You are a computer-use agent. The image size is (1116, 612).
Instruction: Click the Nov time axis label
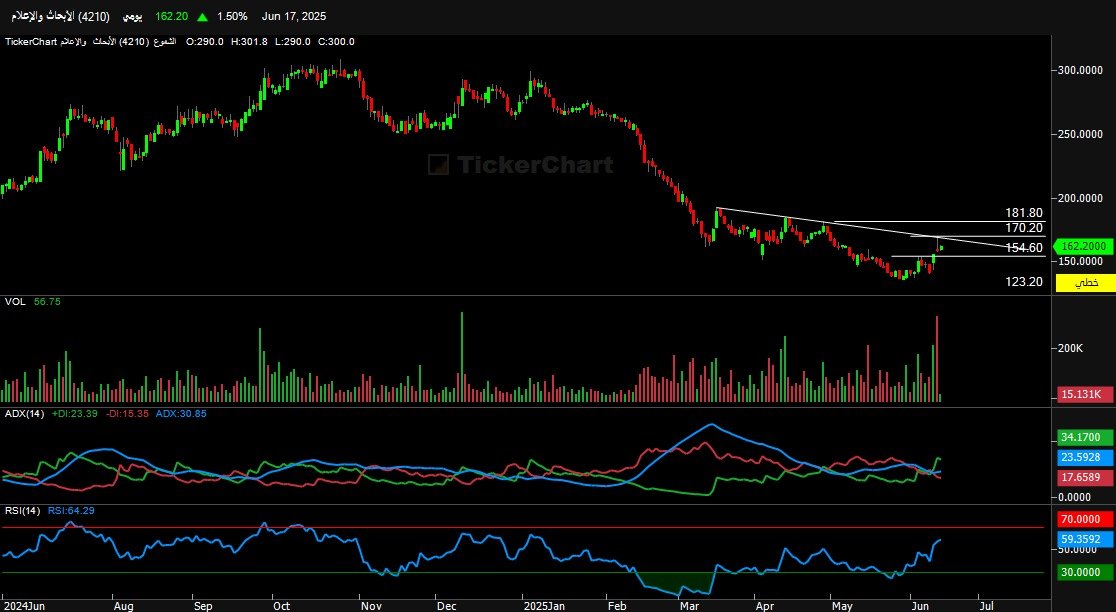click(x=371, y=606)
